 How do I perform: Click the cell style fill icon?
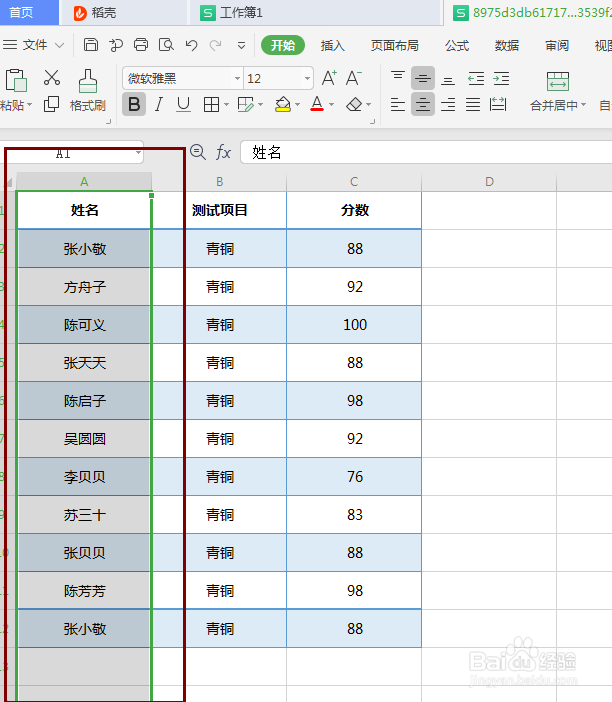(245, 105)
